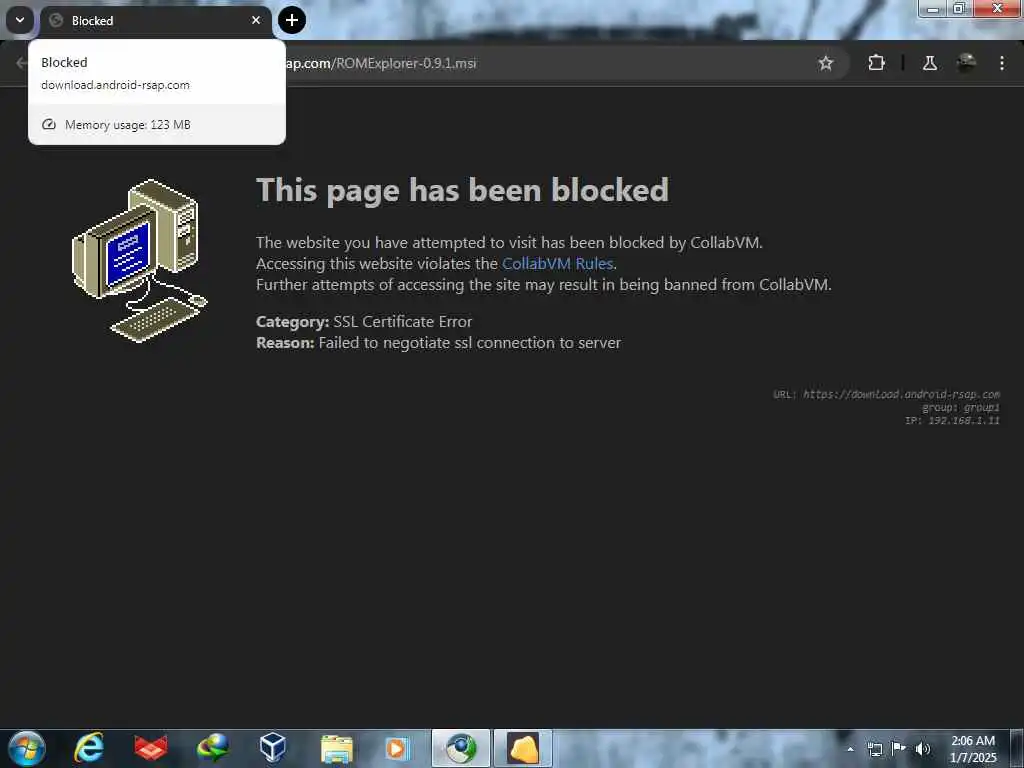Screen dimensions: 1024x768
Task: Launch Internet Explorer from the taskbar
Action: click(89, 748)
